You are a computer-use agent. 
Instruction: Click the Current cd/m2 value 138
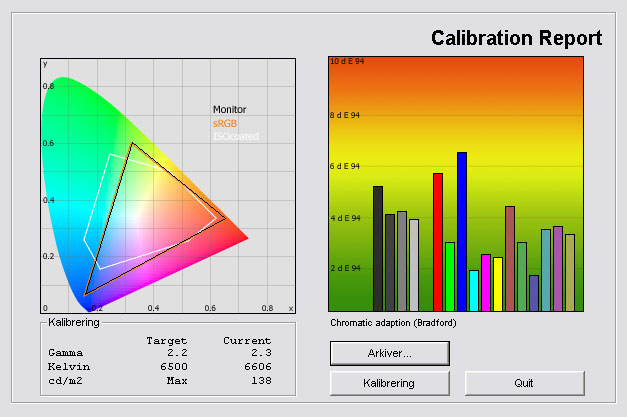(x=261, y=381)
